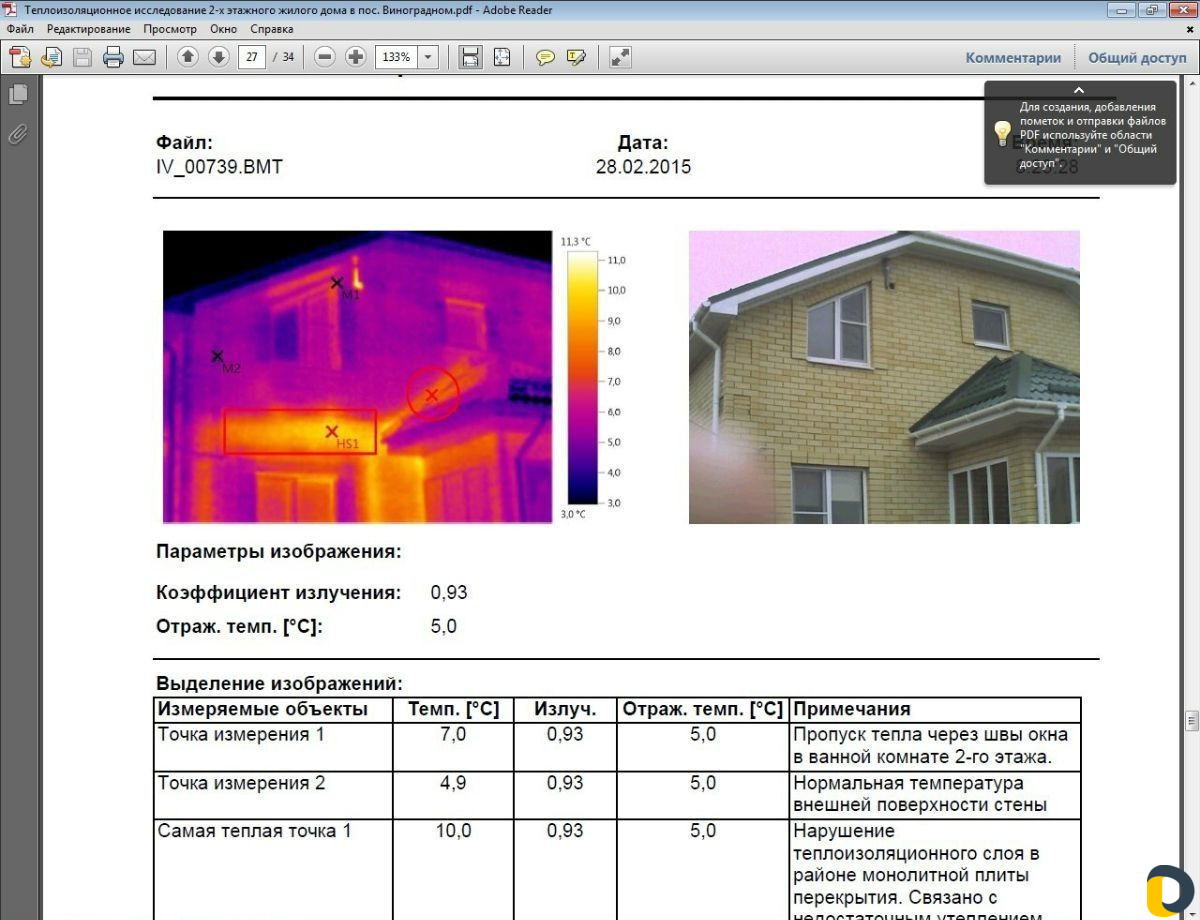The width and height of the screenshot is (1200, 920).
Task: Click the diskette-shaped icon right of the zoom box
Action: click(470, 57)
